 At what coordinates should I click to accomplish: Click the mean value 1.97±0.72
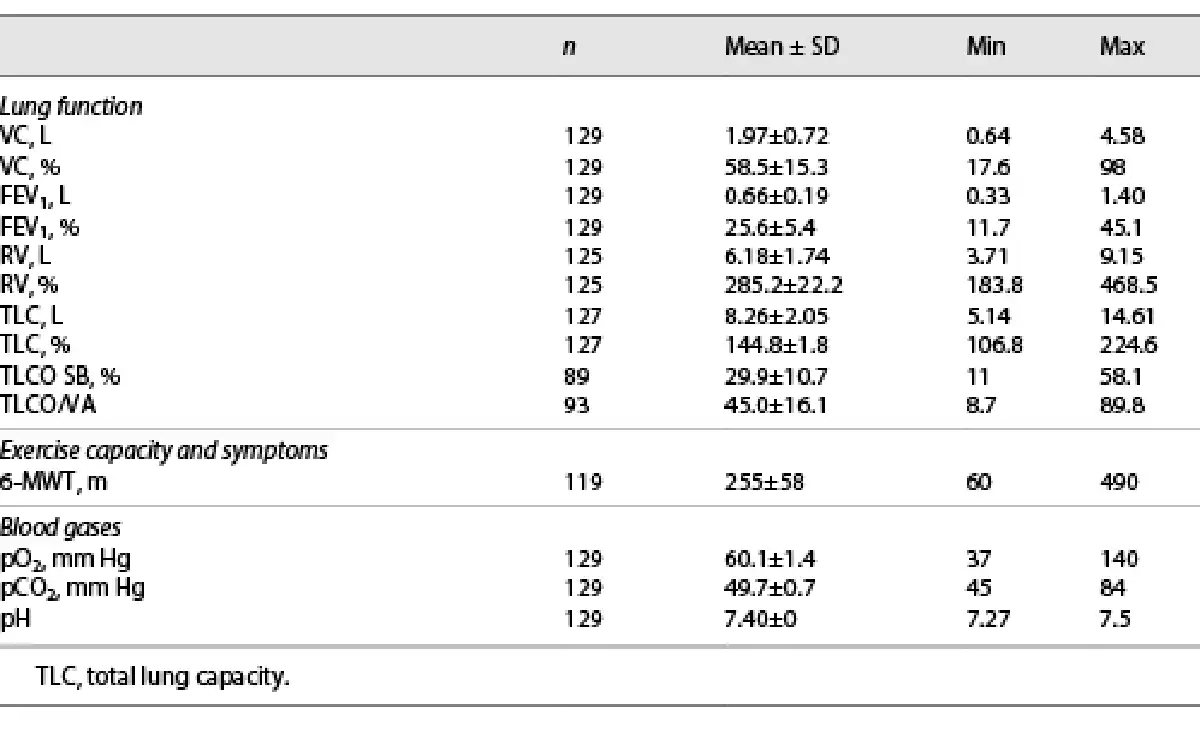click(x=776, y=137)
